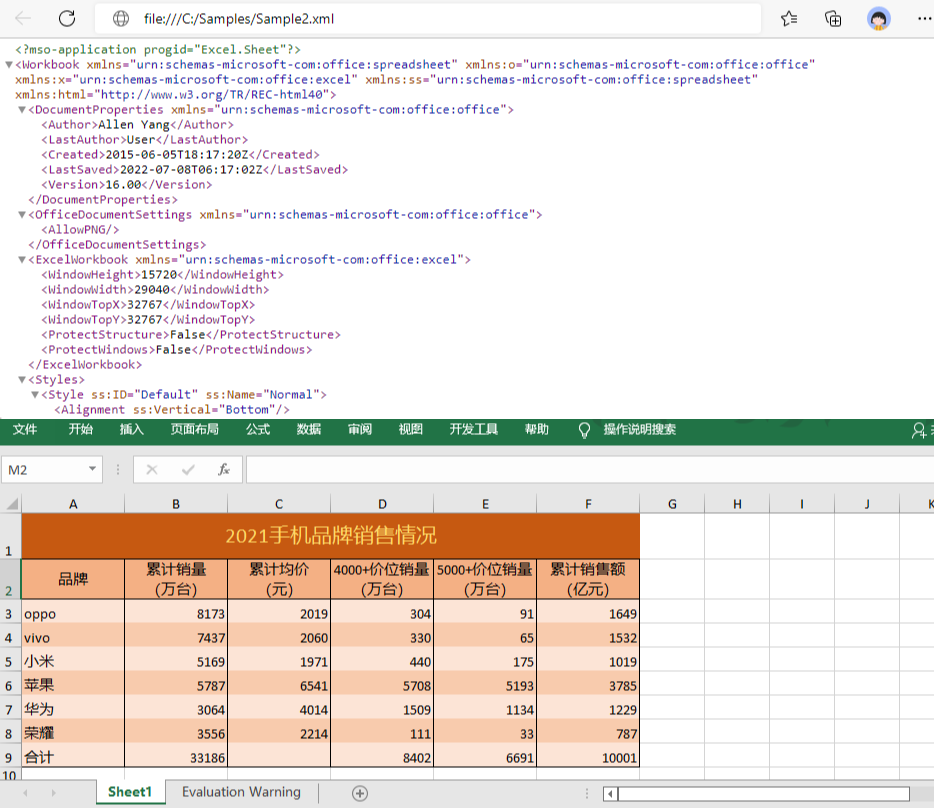Click the Version value 16.00
The image size is (934, 808).
[x=123, y=185]
